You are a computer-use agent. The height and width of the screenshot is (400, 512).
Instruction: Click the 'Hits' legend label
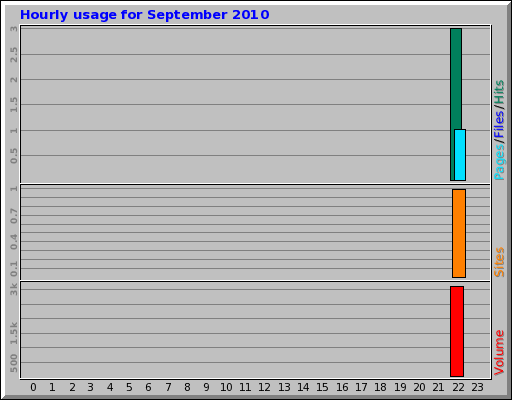(x=499, y=92)
